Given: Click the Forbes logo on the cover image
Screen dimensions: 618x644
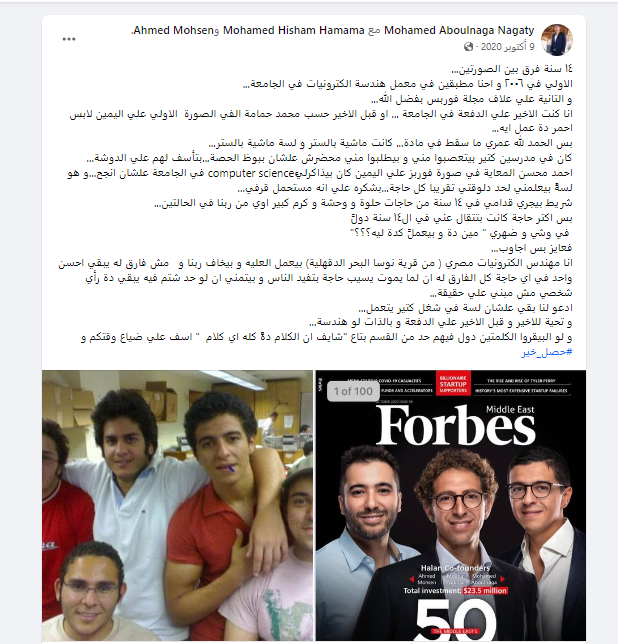Looking at the screenshot, I should [456, 426].
